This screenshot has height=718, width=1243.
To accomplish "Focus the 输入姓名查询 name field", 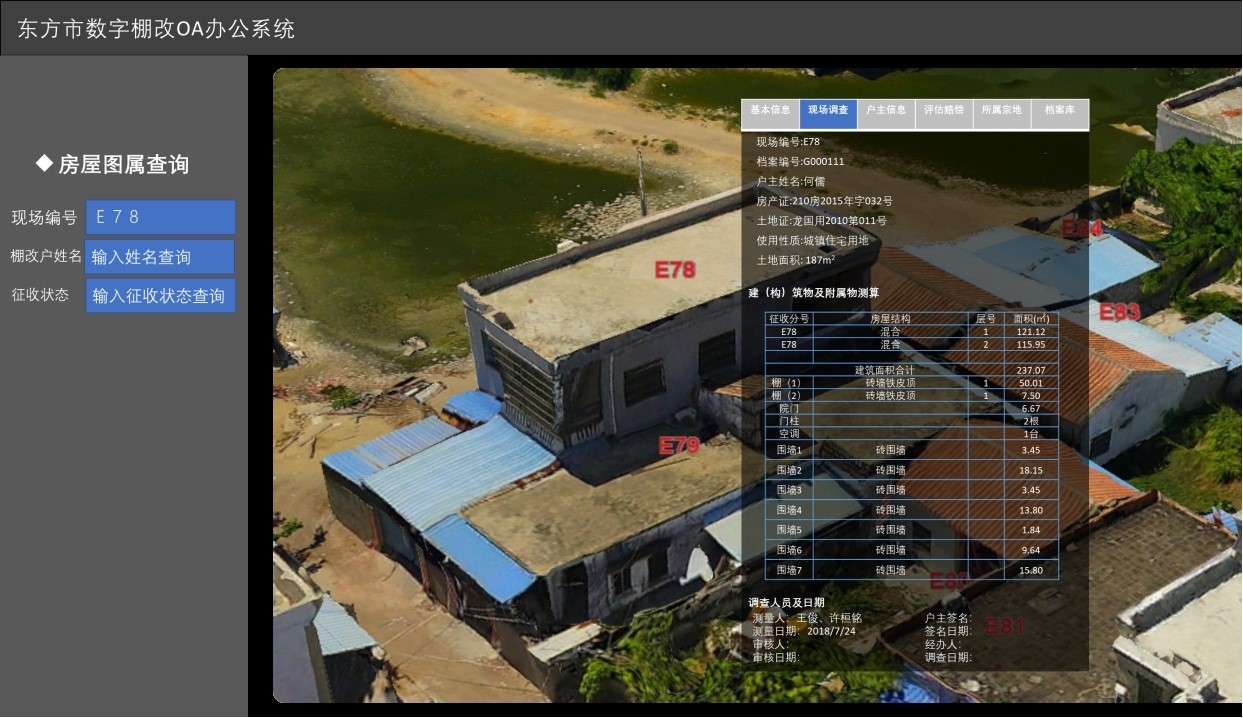I will pos(160,257).
